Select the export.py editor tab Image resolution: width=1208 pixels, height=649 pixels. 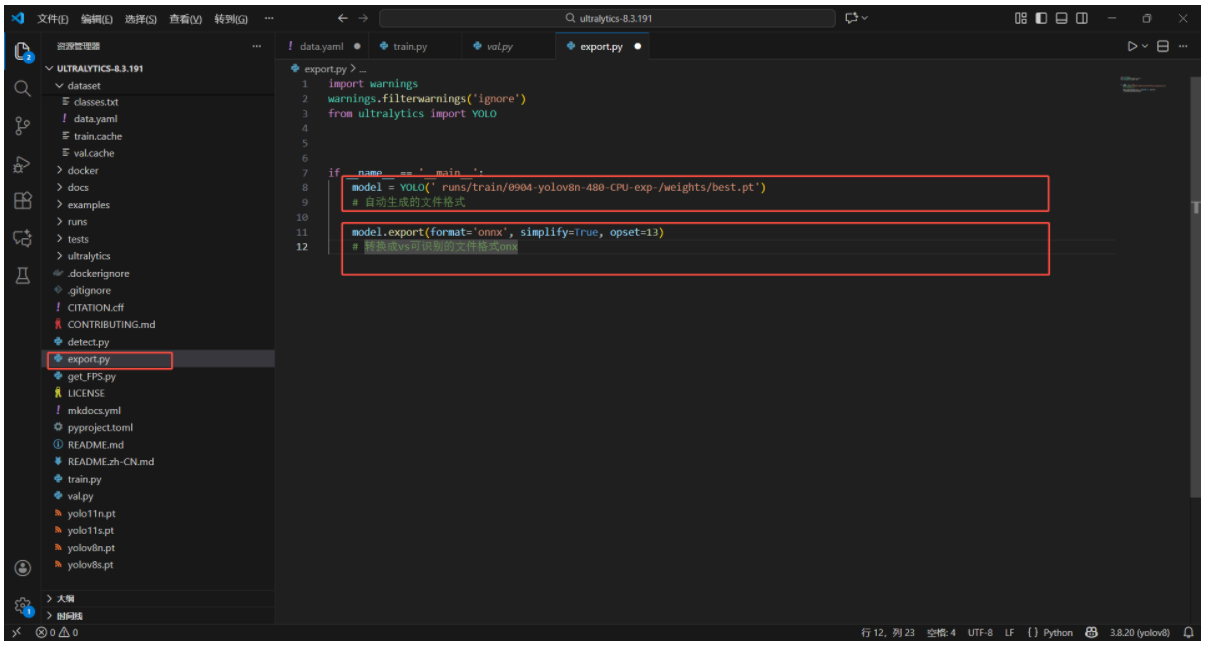coord(600,46)
